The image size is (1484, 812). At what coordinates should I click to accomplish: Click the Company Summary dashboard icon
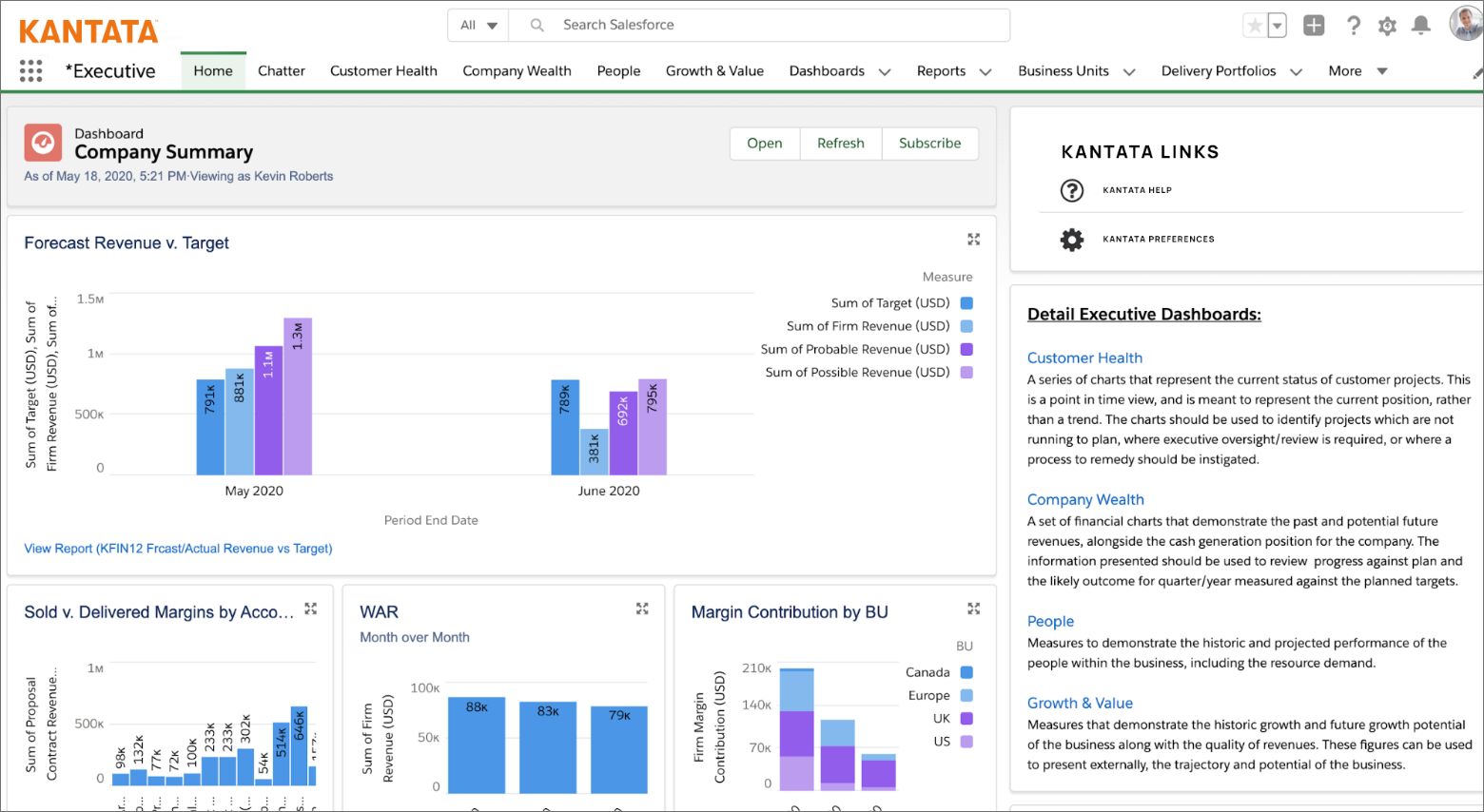pos(43,143)
